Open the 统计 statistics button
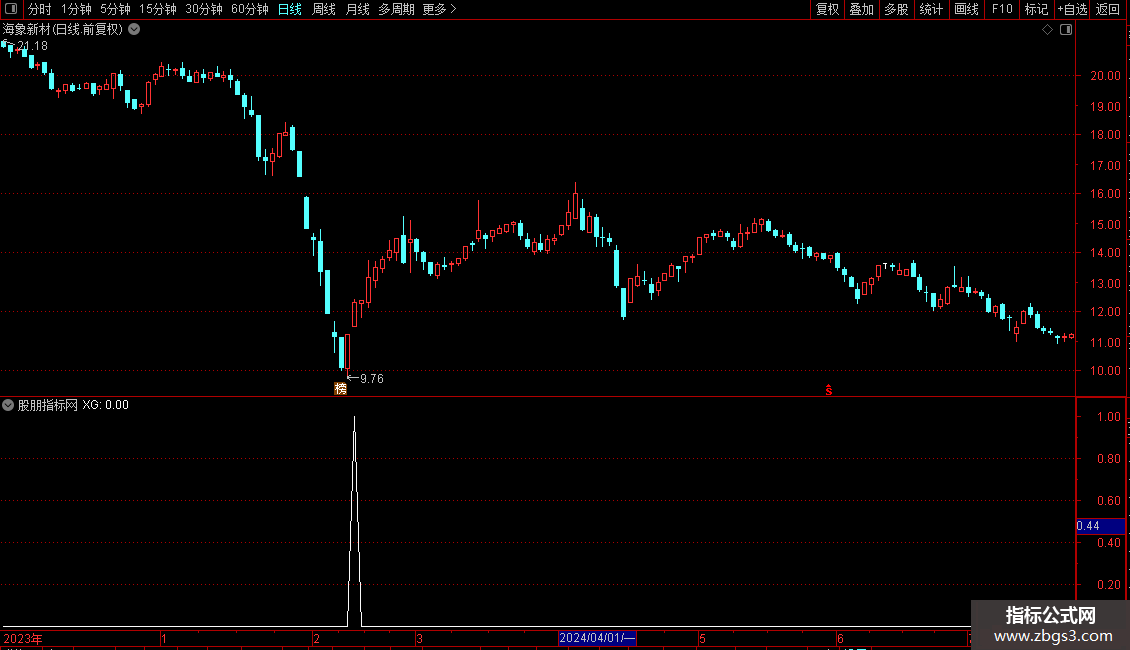The width and height of the screenshot is (1130, 650). pos(931,9)
